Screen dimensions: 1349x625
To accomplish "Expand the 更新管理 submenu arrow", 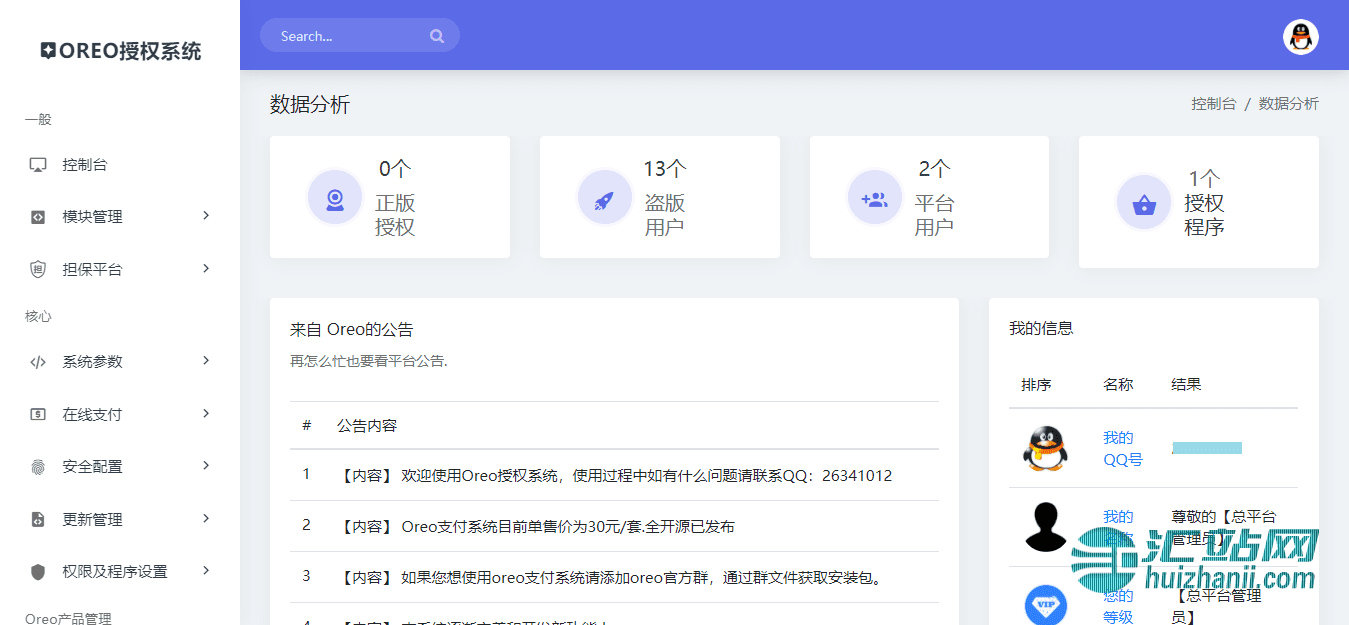I will (206, 518).
